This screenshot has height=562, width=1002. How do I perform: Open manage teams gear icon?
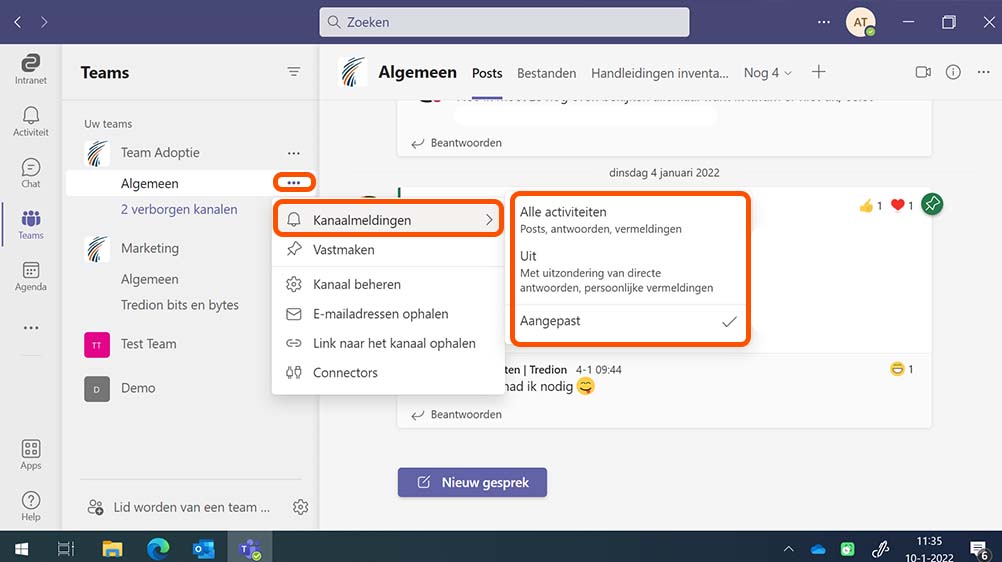click(300, 507)
